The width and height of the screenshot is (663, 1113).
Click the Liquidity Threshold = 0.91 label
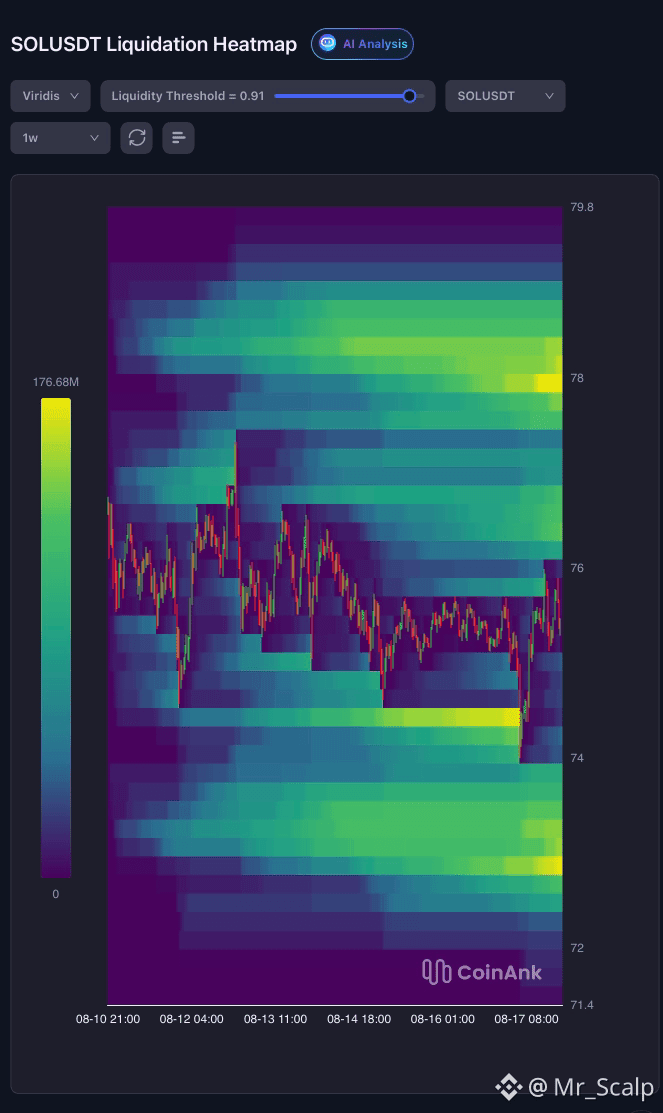[188, 96]
